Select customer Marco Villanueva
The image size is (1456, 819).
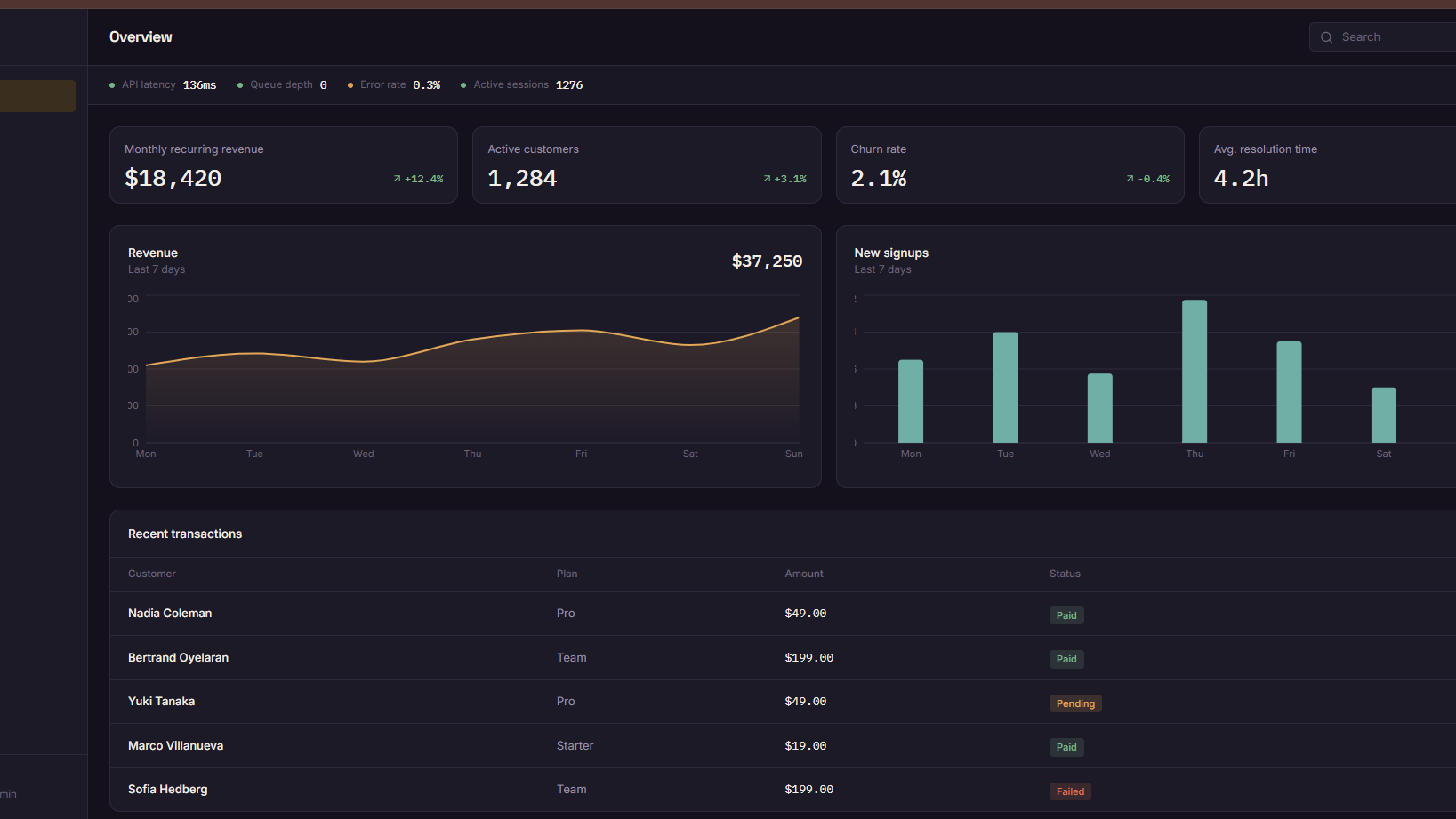[175, 746]
